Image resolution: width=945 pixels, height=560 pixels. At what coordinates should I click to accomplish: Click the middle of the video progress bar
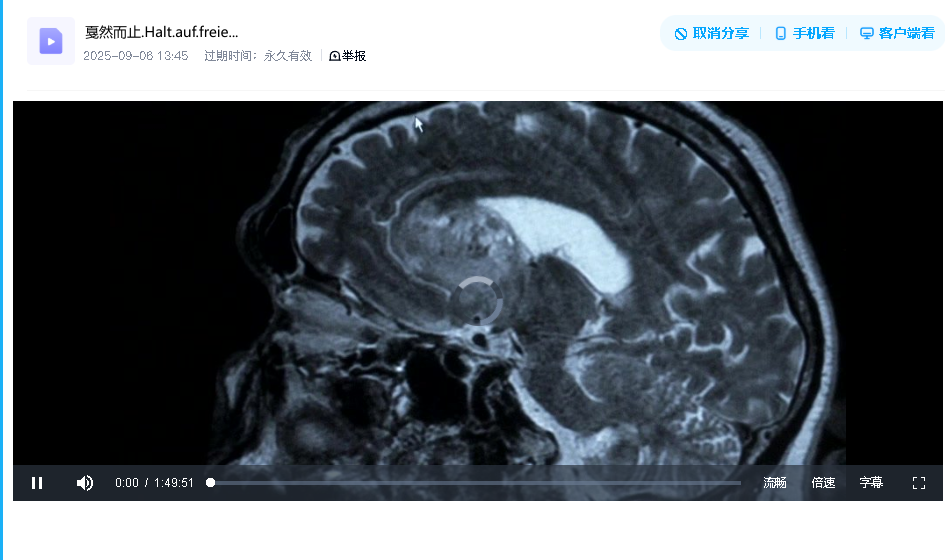point(476,483)
